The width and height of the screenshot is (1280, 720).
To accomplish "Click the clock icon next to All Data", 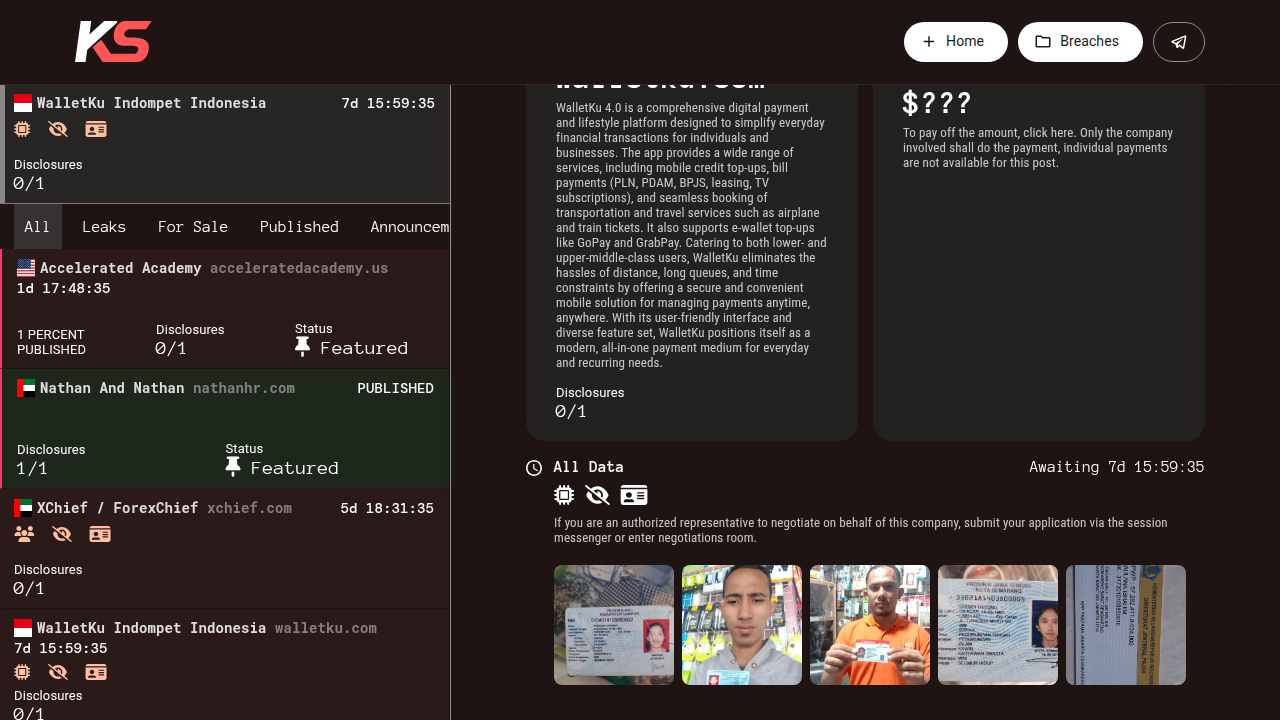I will point(534,468).
